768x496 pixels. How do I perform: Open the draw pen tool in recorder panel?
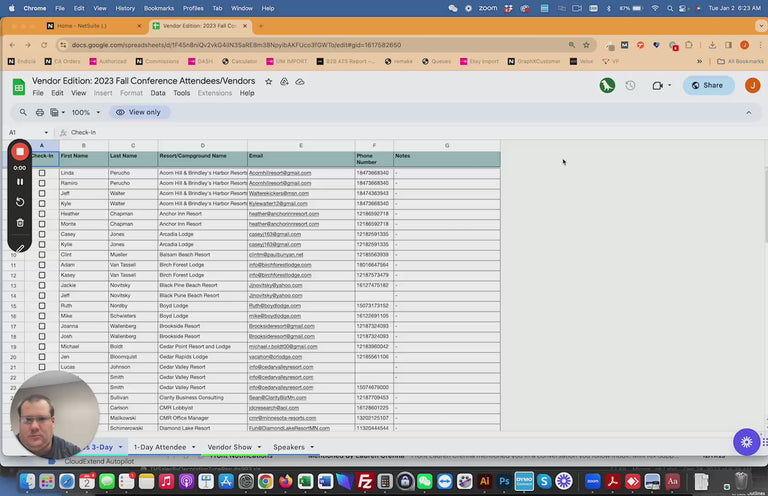20,247
